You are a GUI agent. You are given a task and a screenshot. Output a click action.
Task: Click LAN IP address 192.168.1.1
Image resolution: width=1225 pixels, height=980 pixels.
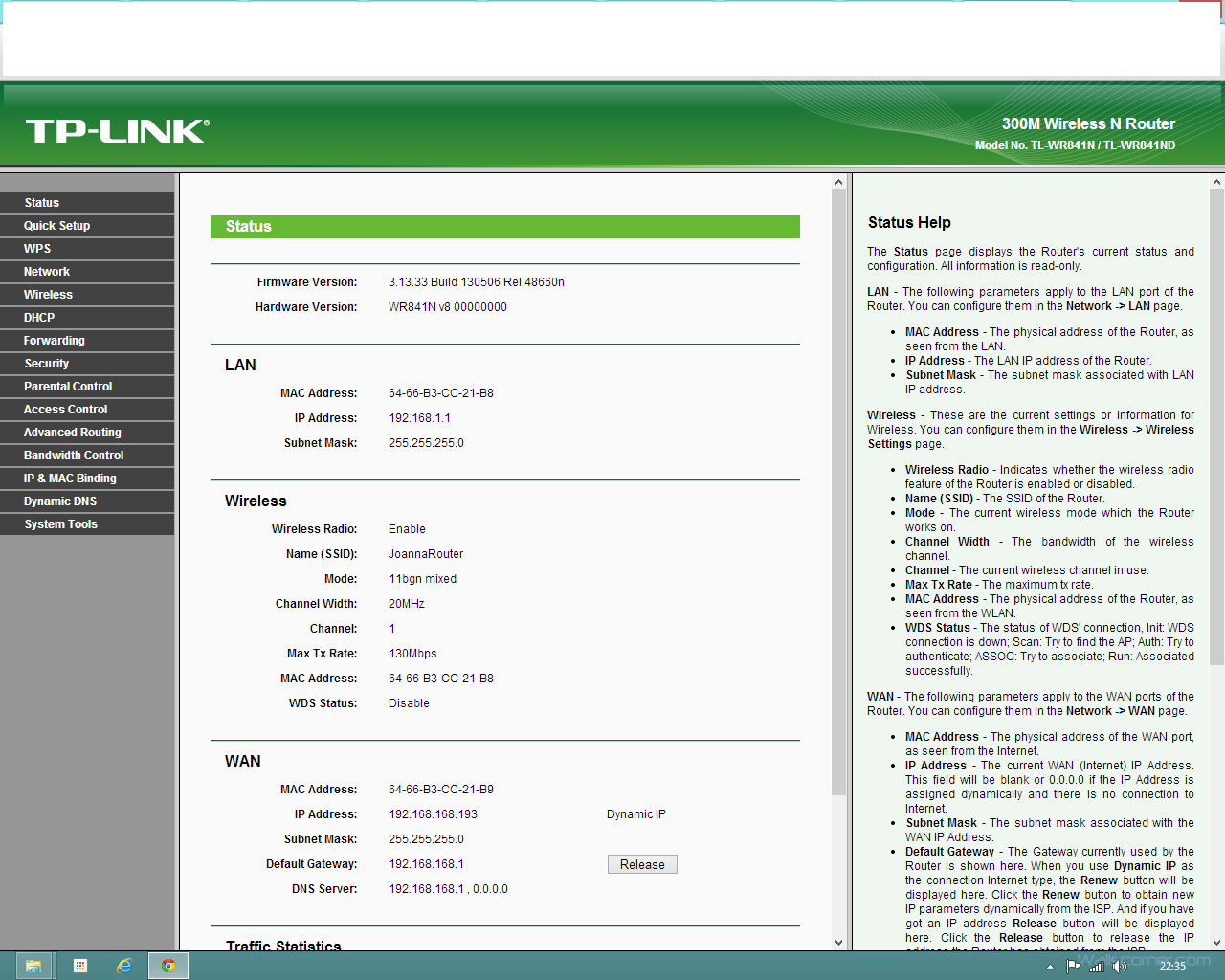click(x=419, y=418)
